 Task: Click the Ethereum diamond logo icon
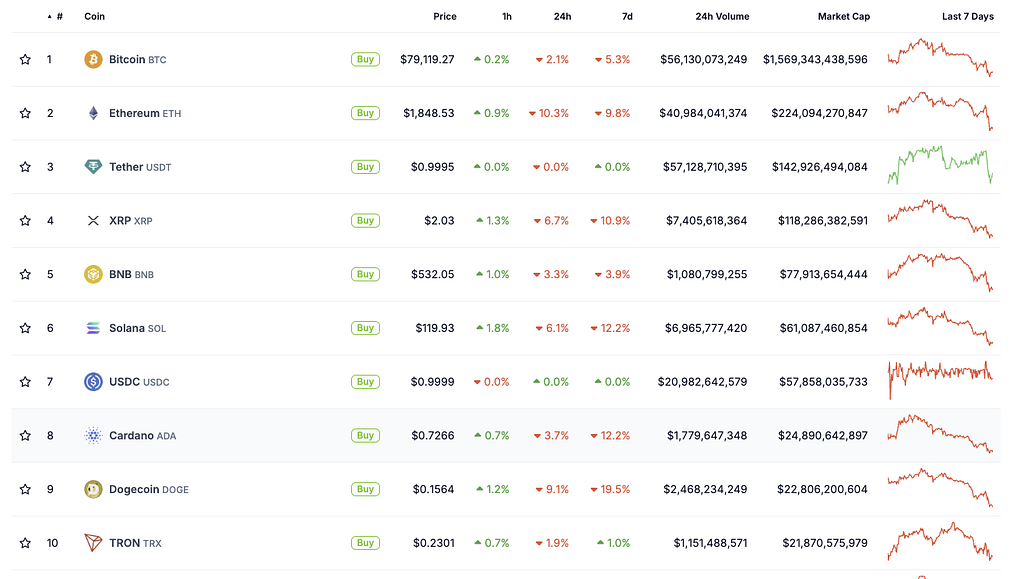click(x=93, y=113)
